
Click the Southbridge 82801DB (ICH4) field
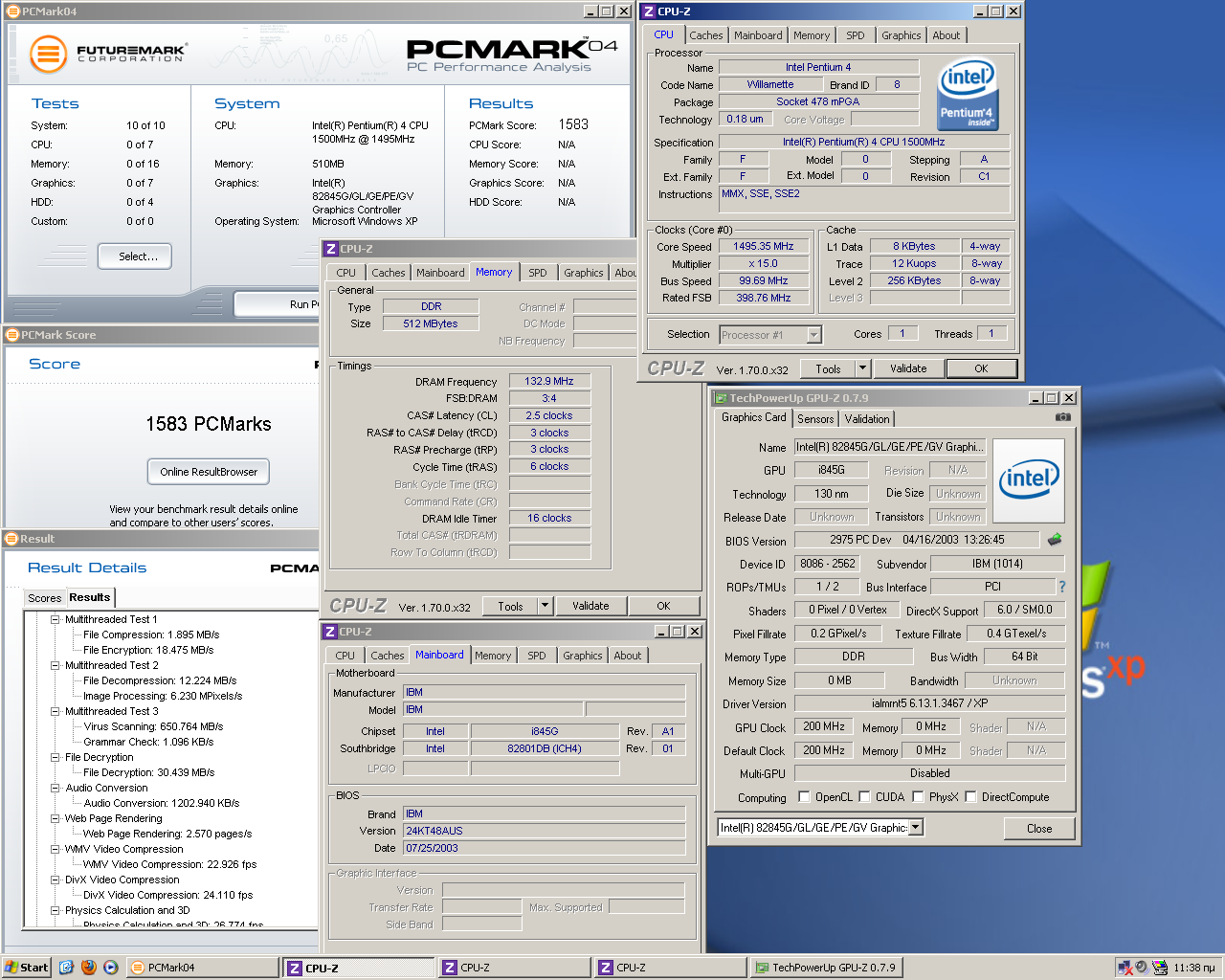pyautogui.click(x=545, y=748)
